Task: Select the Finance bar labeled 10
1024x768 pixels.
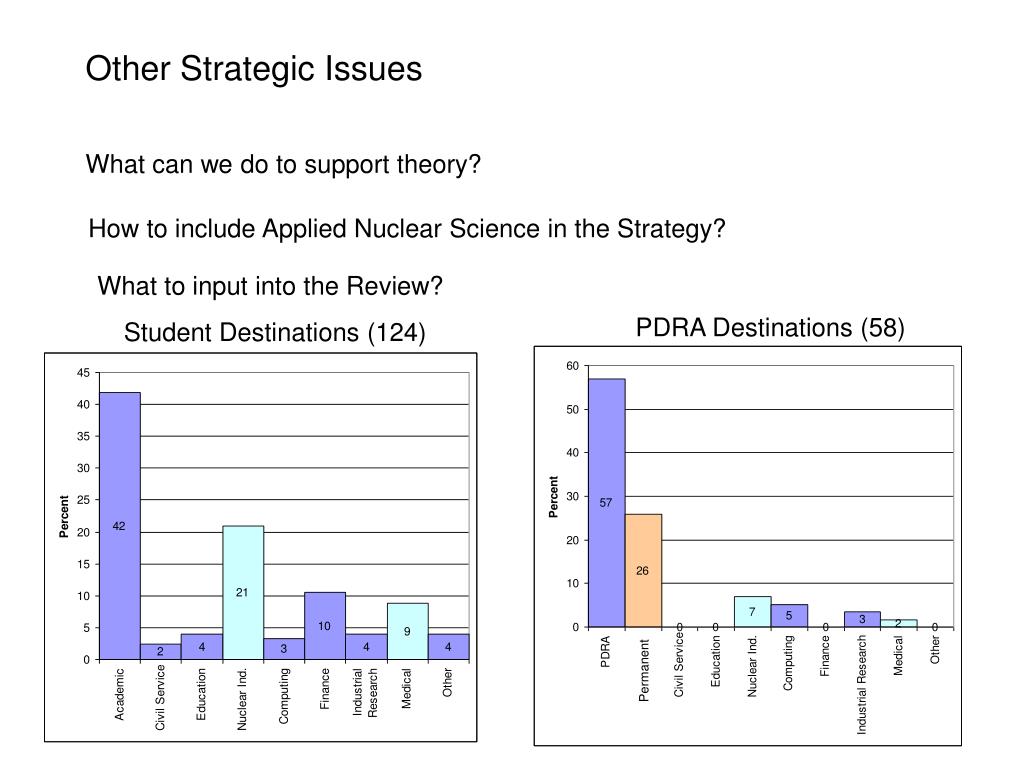Action: coord(325,626)
